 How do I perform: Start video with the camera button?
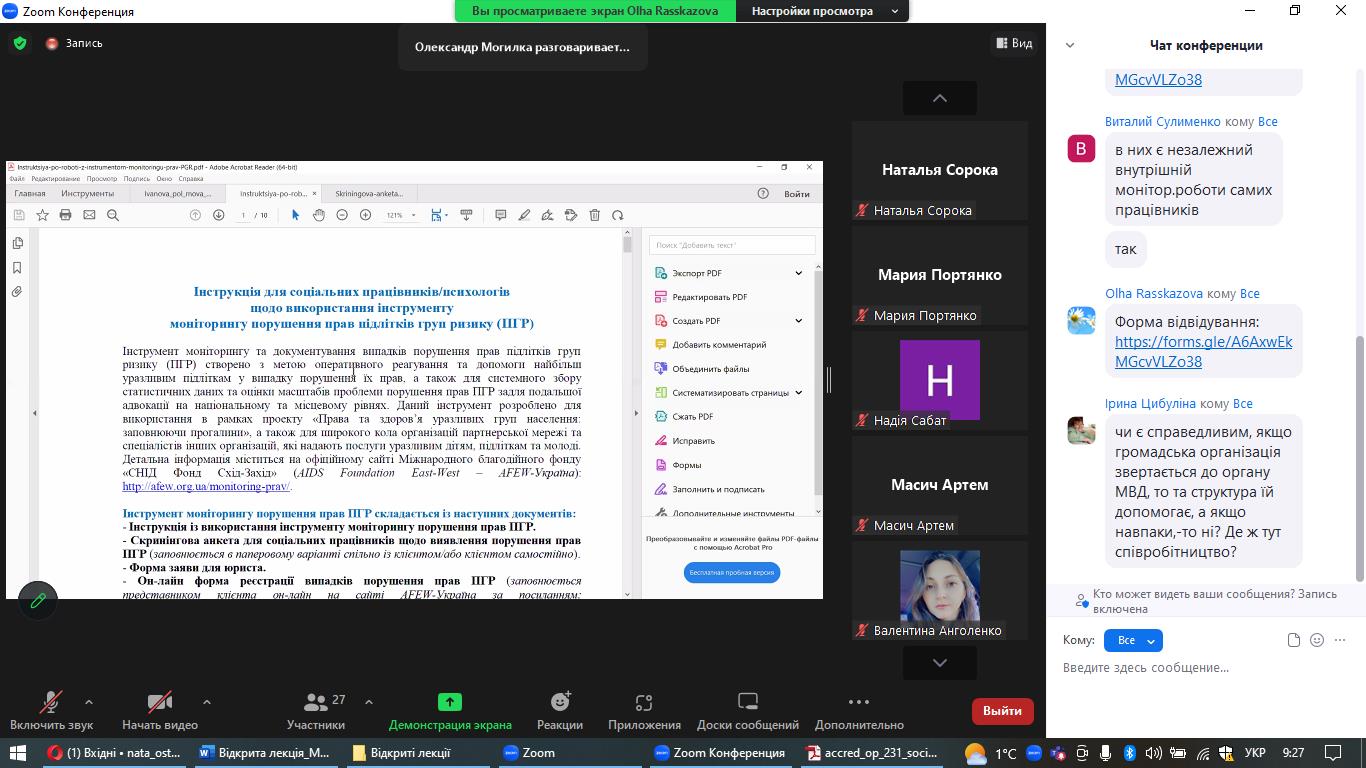(x=159, y=703)
